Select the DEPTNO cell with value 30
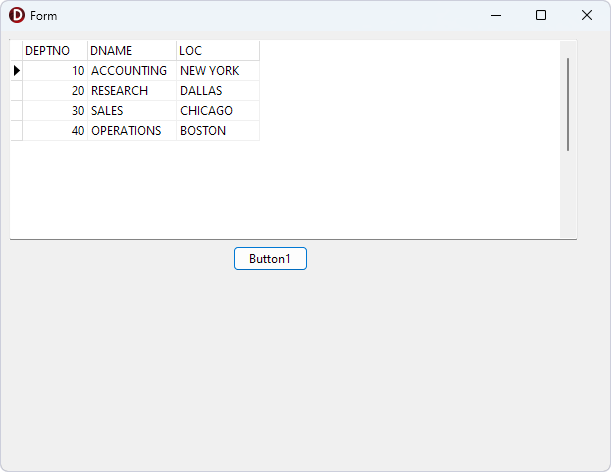The image size is (611, 472). 55,111
